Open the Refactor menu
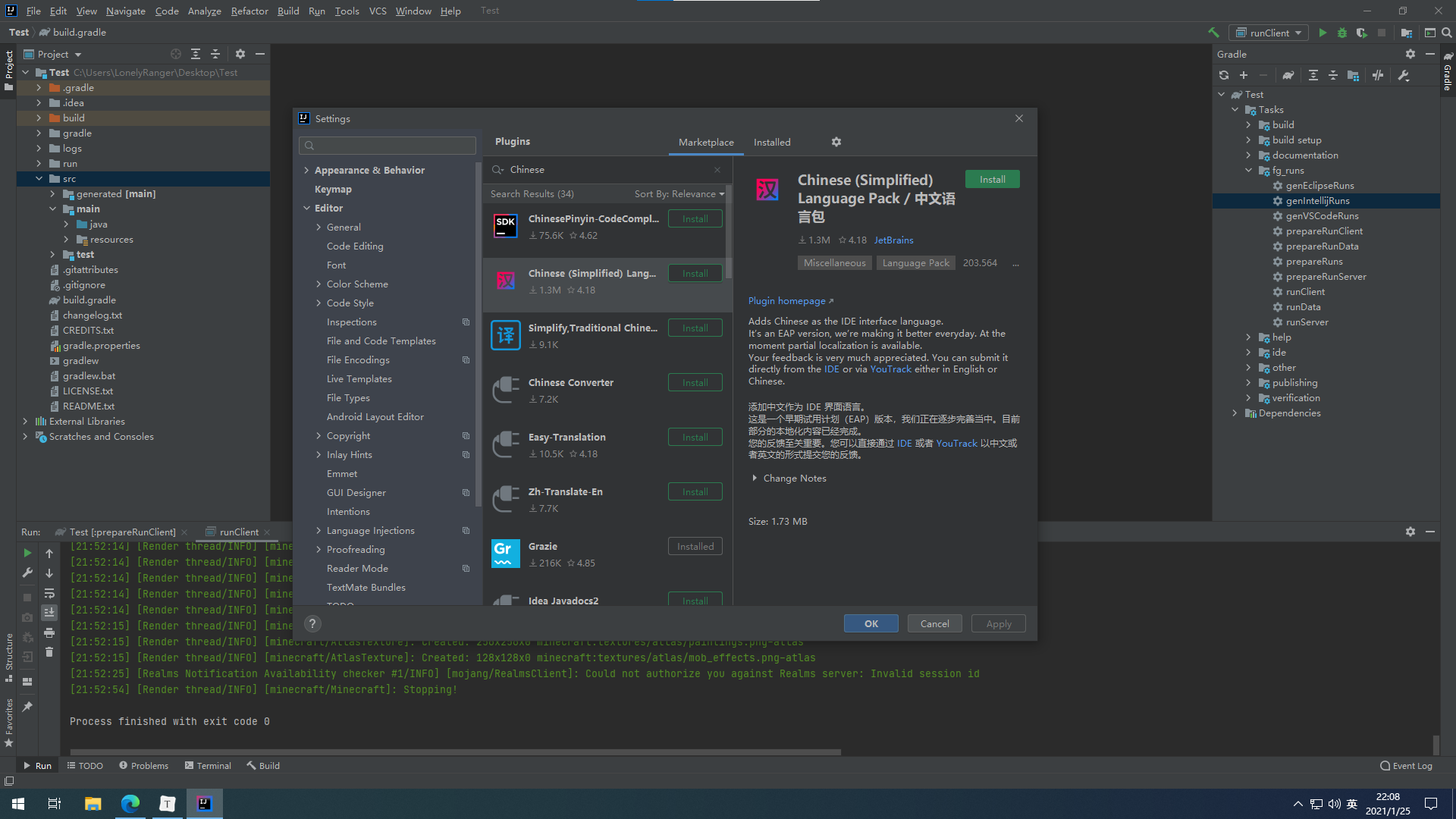The image size is (1456, 819). 249,11
